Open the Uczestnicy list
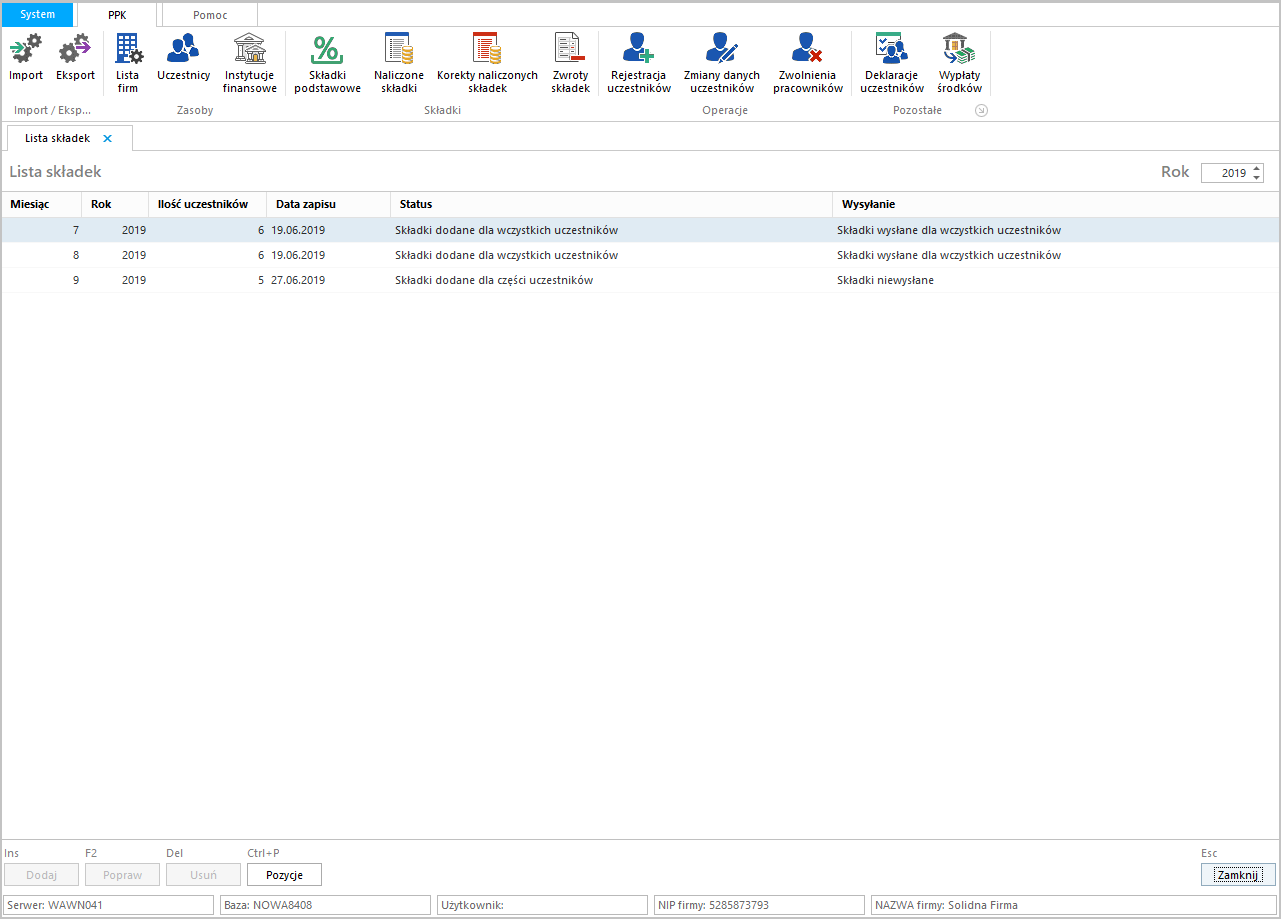The width and height of the screenshot is (1281, 919). (x=183, y=58)
